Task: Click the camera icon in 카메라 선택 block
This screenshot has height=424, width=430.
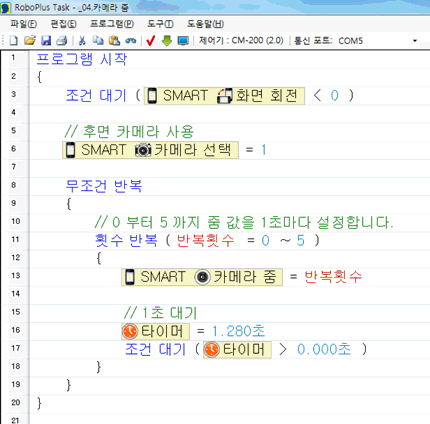Action: click(143, 150)
